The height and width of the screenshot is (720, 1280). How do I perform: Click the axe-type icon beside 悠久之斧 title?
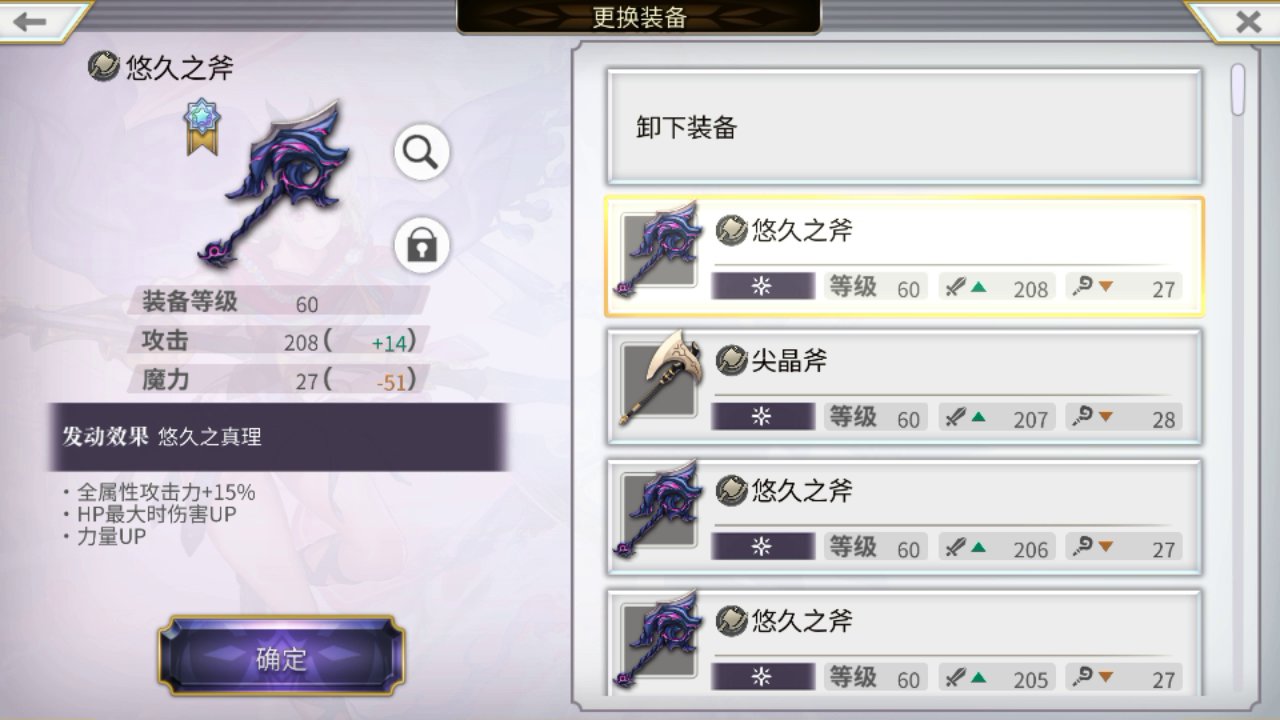pyautogui.click(x=103, y=66)
